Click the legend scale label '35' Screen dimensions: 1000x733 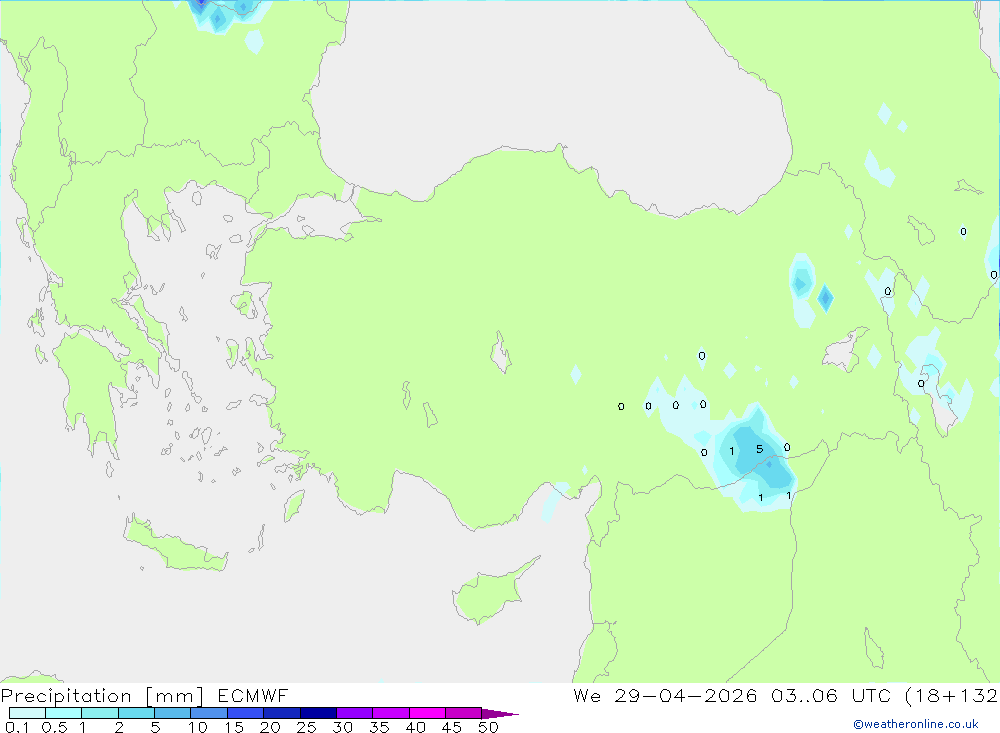(x=379, y=727)
